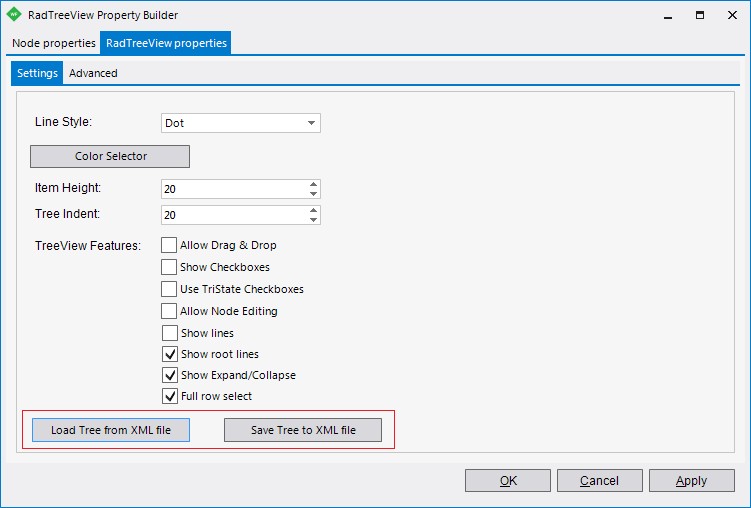
Task: Click Load Tree from XML file
Action: [x=111, y=430]
